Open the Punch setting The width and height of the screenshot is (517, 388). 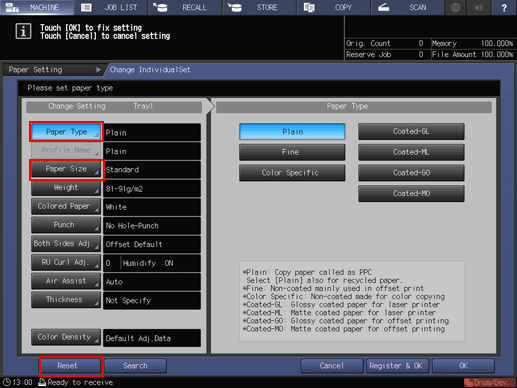(66, 225)
